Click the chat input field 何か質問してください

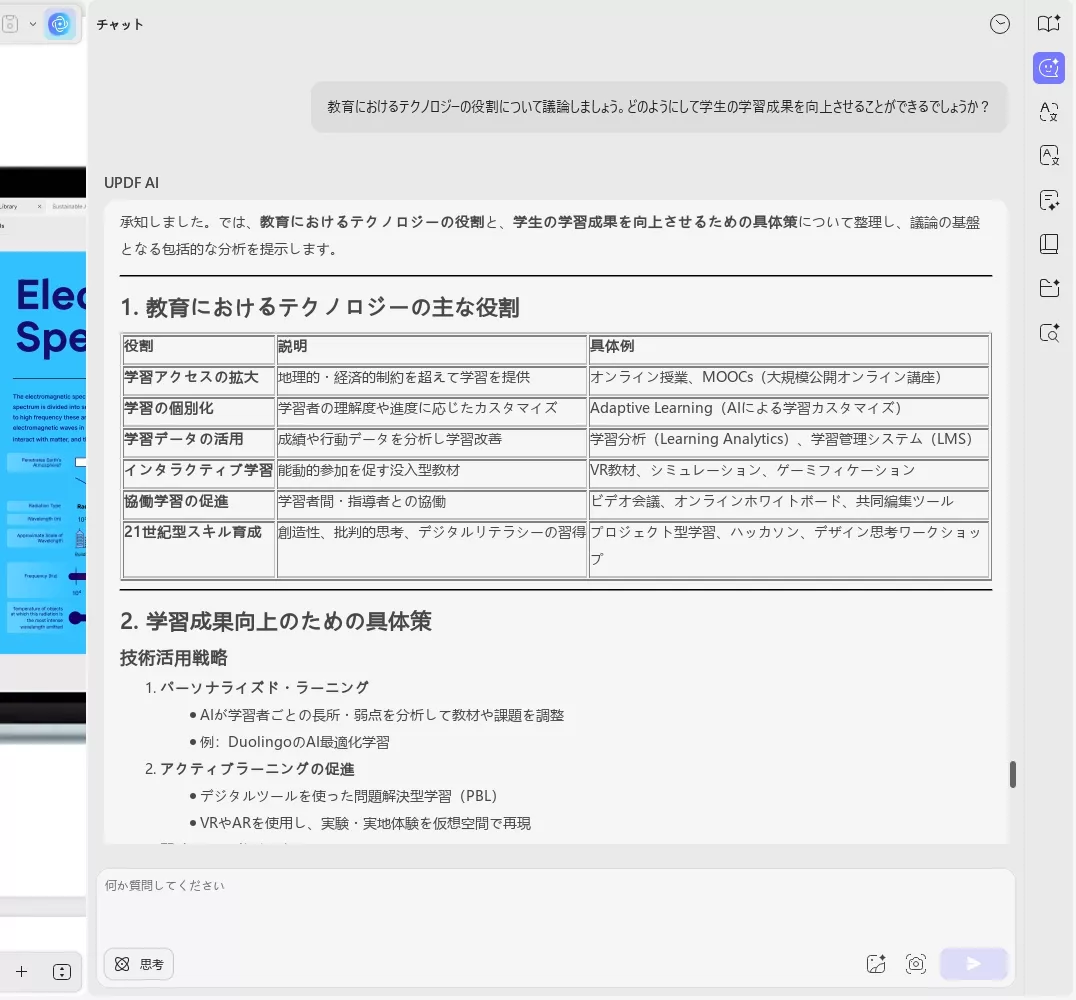554,905
